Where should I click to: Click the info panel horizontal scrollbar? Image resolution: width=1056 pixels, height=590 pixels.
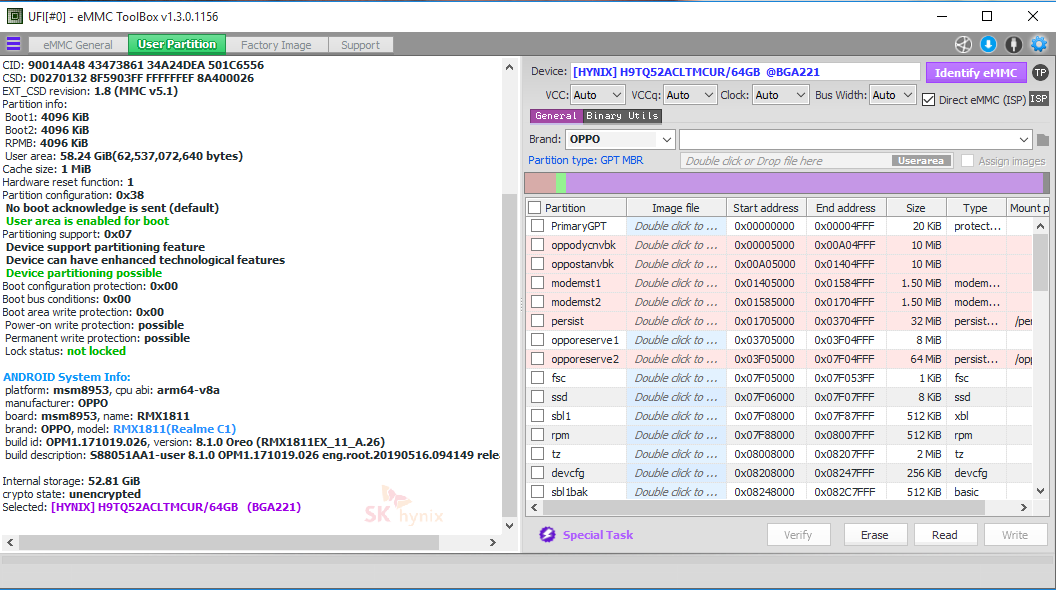[x=229, y=542]
